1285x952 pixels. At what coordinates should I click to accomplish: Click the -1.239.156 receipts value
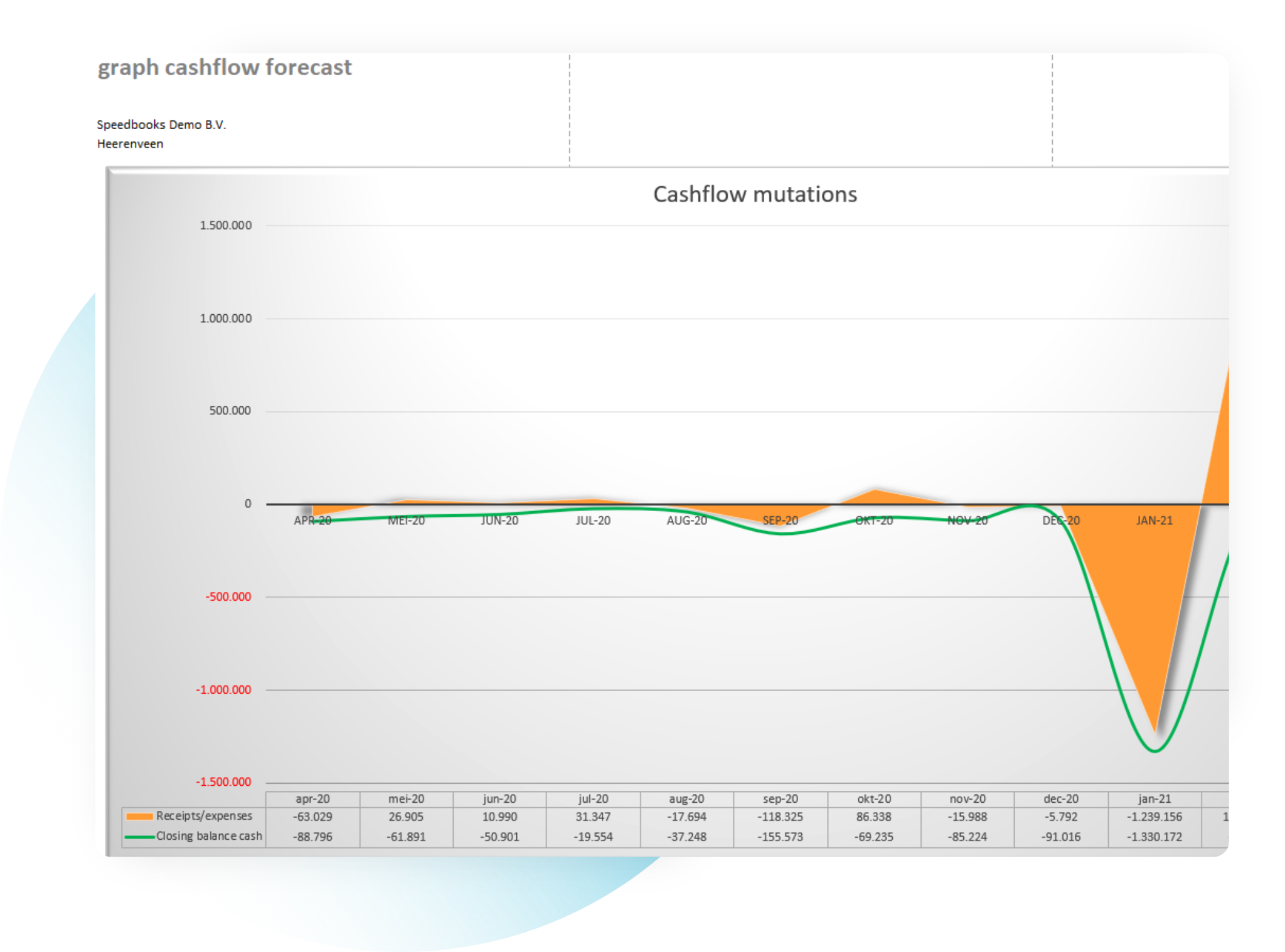[1154, 817]
